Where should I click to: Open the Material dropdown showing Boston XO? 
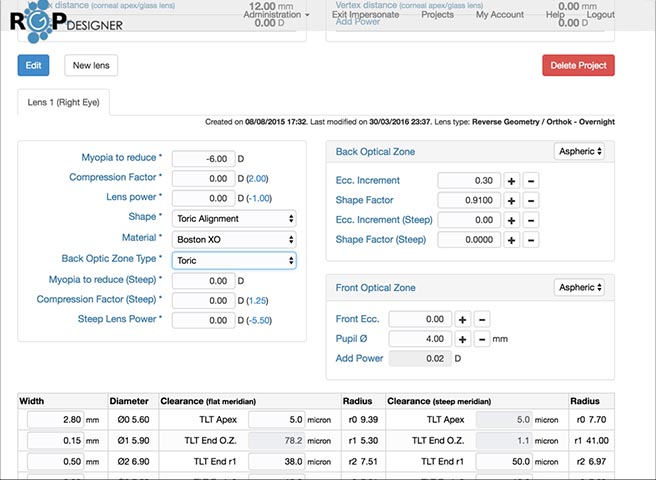234,239
